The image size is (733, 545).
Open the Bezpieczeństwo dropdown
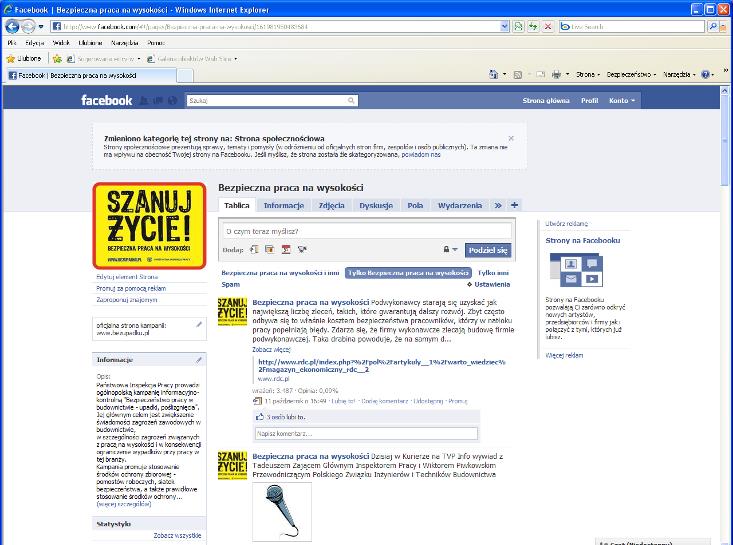point(631,74)
